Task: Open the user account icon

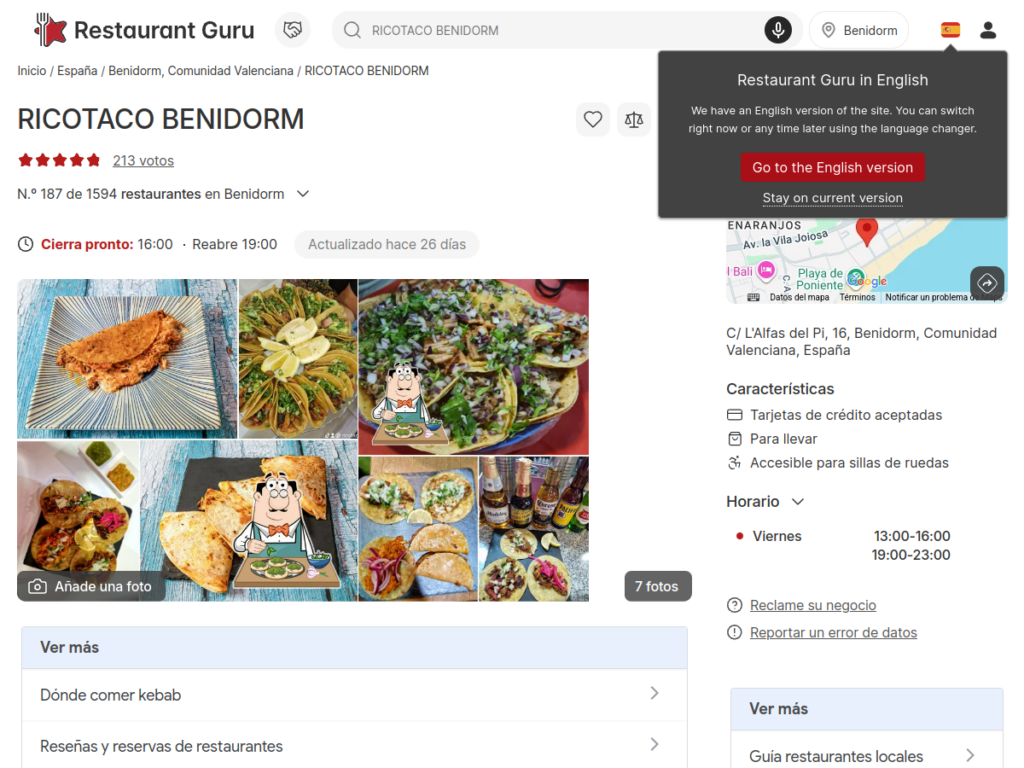Action: pyautogui.click(x=988, y=30)
